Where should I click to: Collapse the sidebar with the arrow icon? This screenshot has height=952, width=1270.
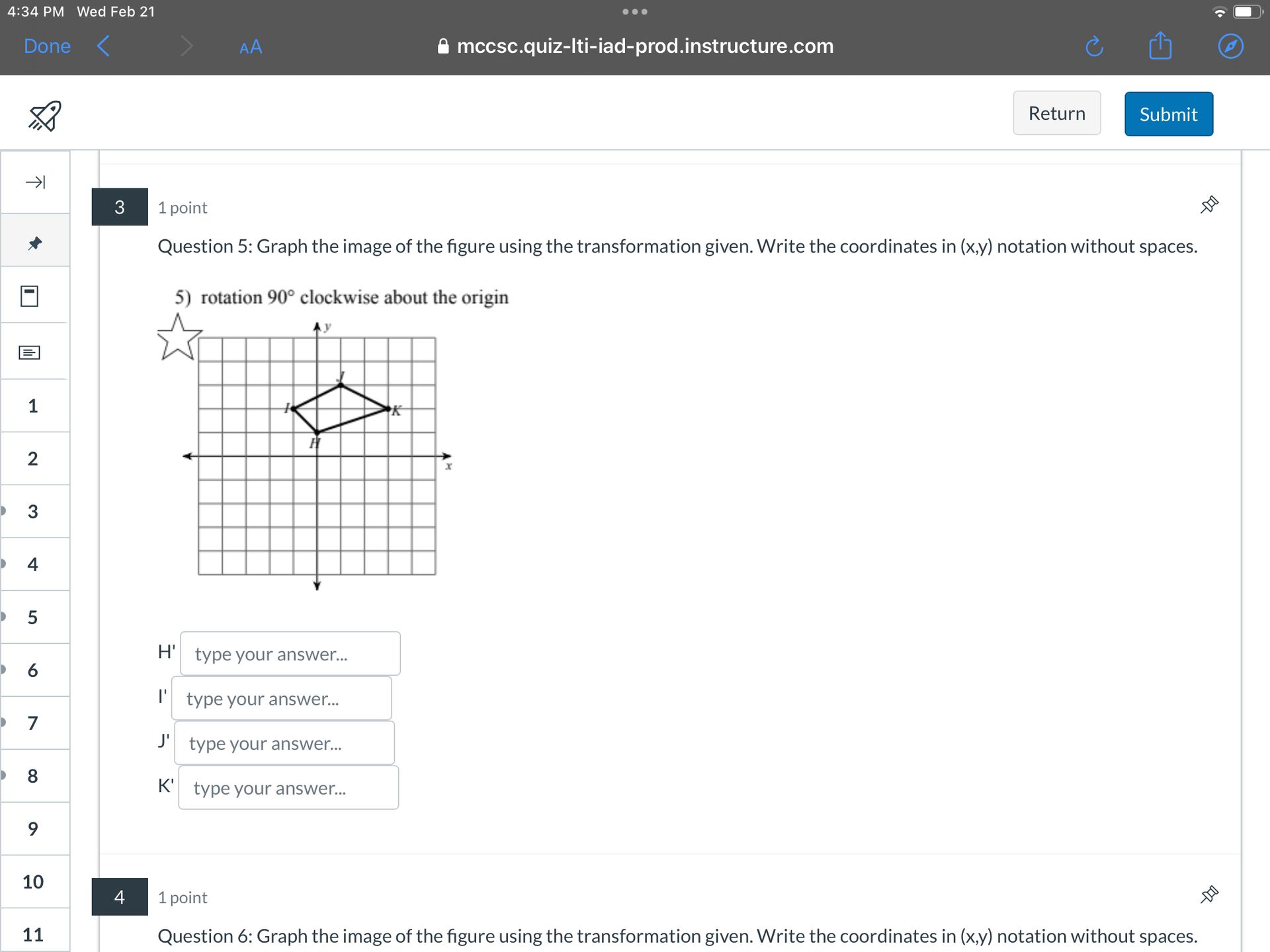point(35,182)
